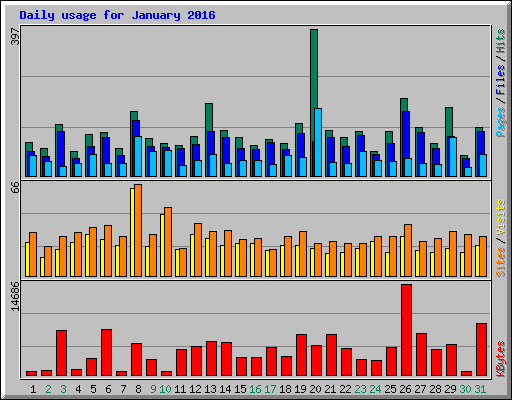Image resolution: width=512 pixels, height=400 pixels.
Task: Click green day label 17 on x-axis
Action: point(270,389)
